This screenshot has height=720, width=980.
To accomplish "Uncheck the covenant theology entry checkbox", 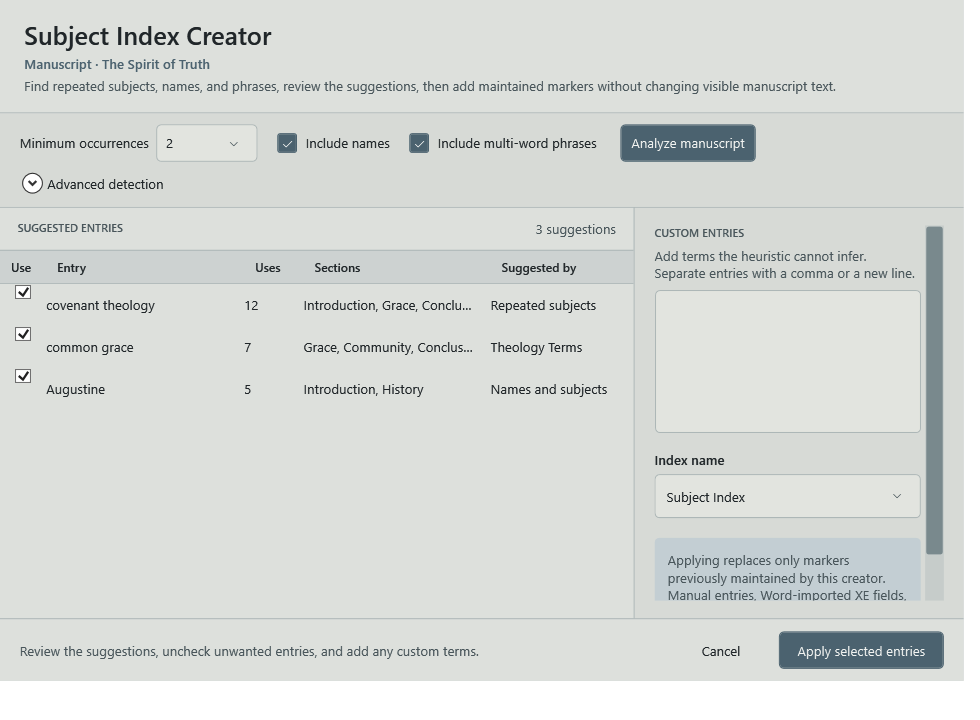I will tap(23, 292).
